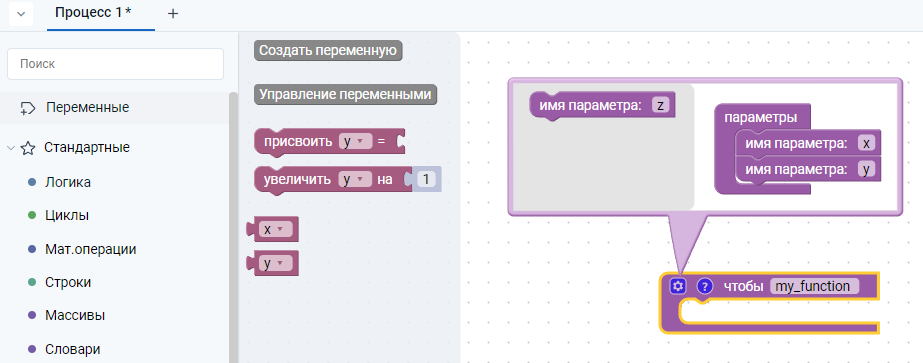
Task: Click the blue dot beside Логика
Action: (32, 182)
